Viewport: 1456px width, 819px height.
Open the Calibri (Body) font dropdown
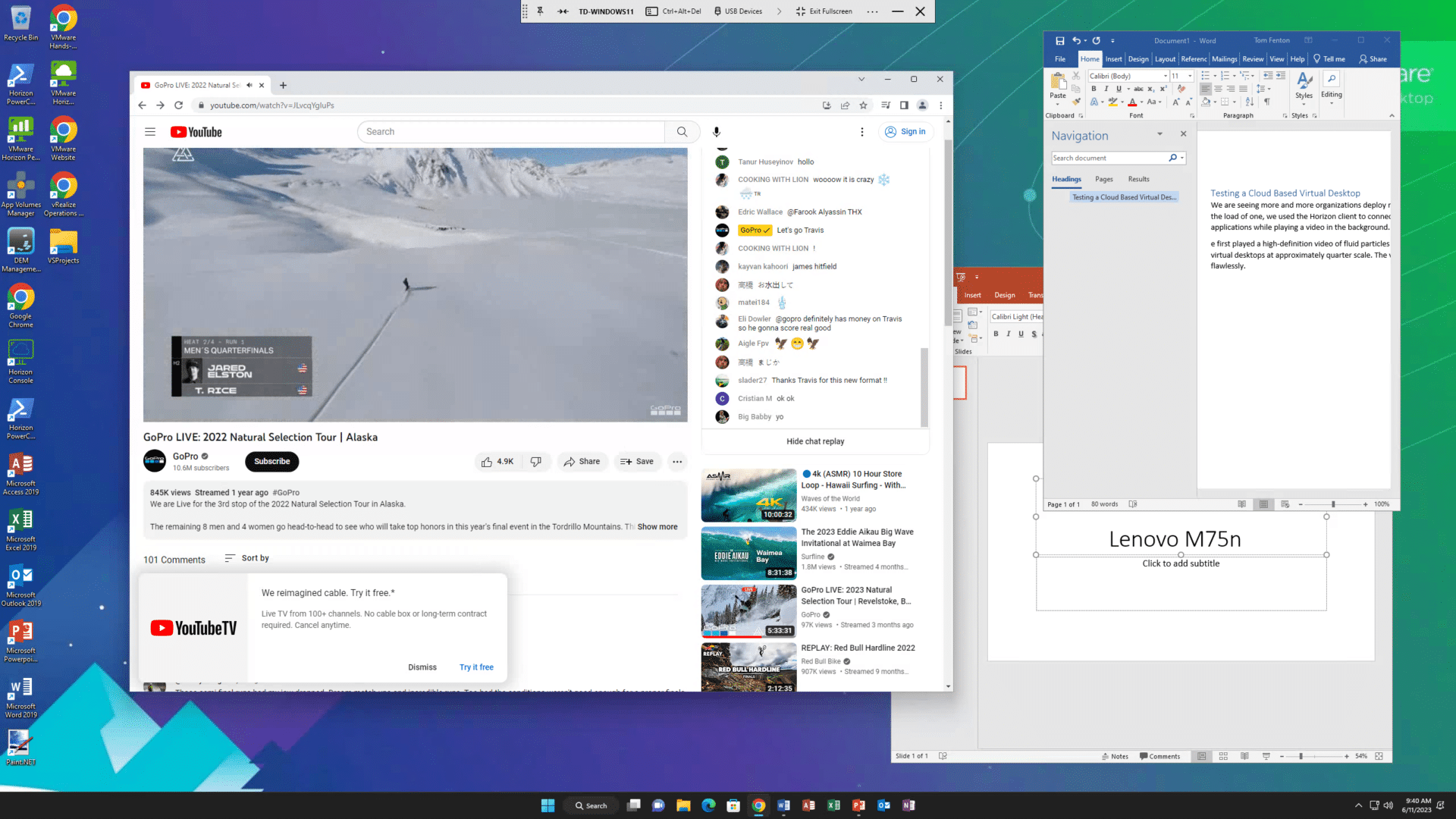[x=1166, y=76]
